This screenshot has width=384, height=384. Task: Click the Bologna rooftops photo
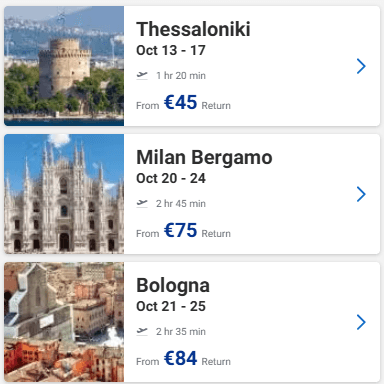coord(64,322)
